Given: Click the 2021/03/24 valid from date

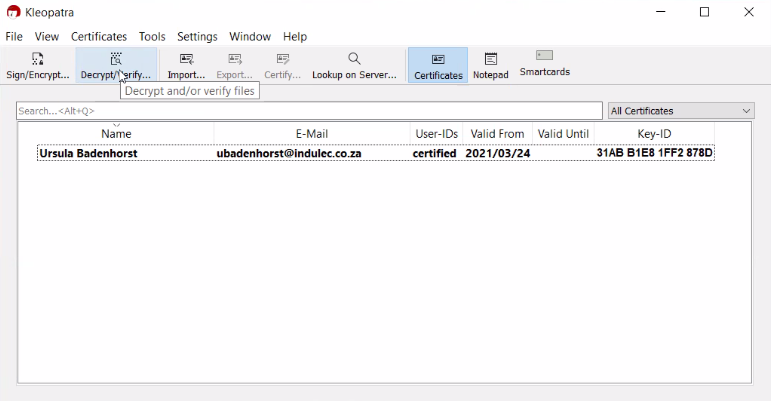Looking at the screenshot, I should (x=498, y=153).
